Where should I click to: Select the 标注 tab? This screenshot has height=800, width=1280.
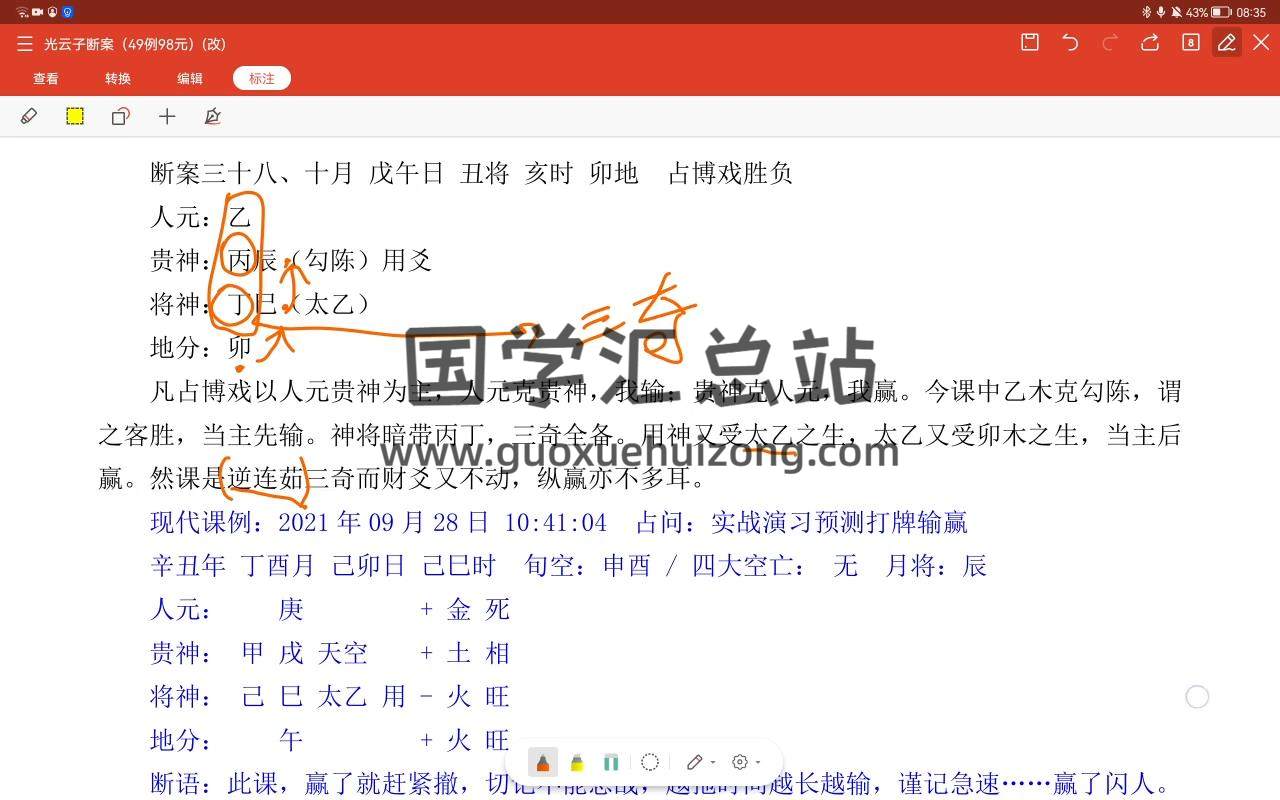pos(262,78)
